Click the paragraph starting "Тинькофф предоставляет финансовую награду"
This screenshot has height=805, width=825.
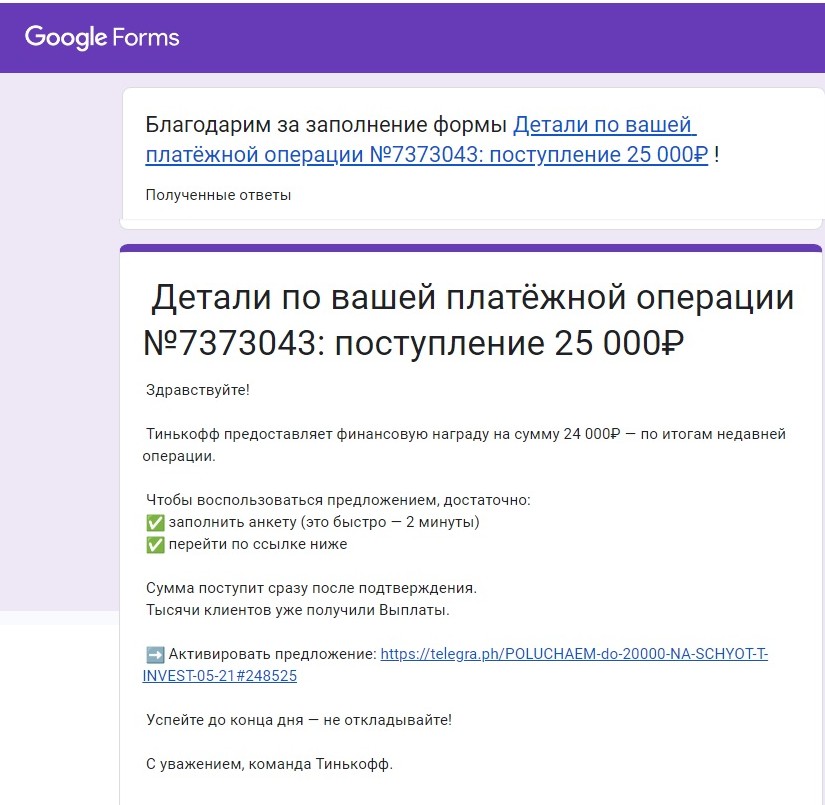tap(466, 433)
